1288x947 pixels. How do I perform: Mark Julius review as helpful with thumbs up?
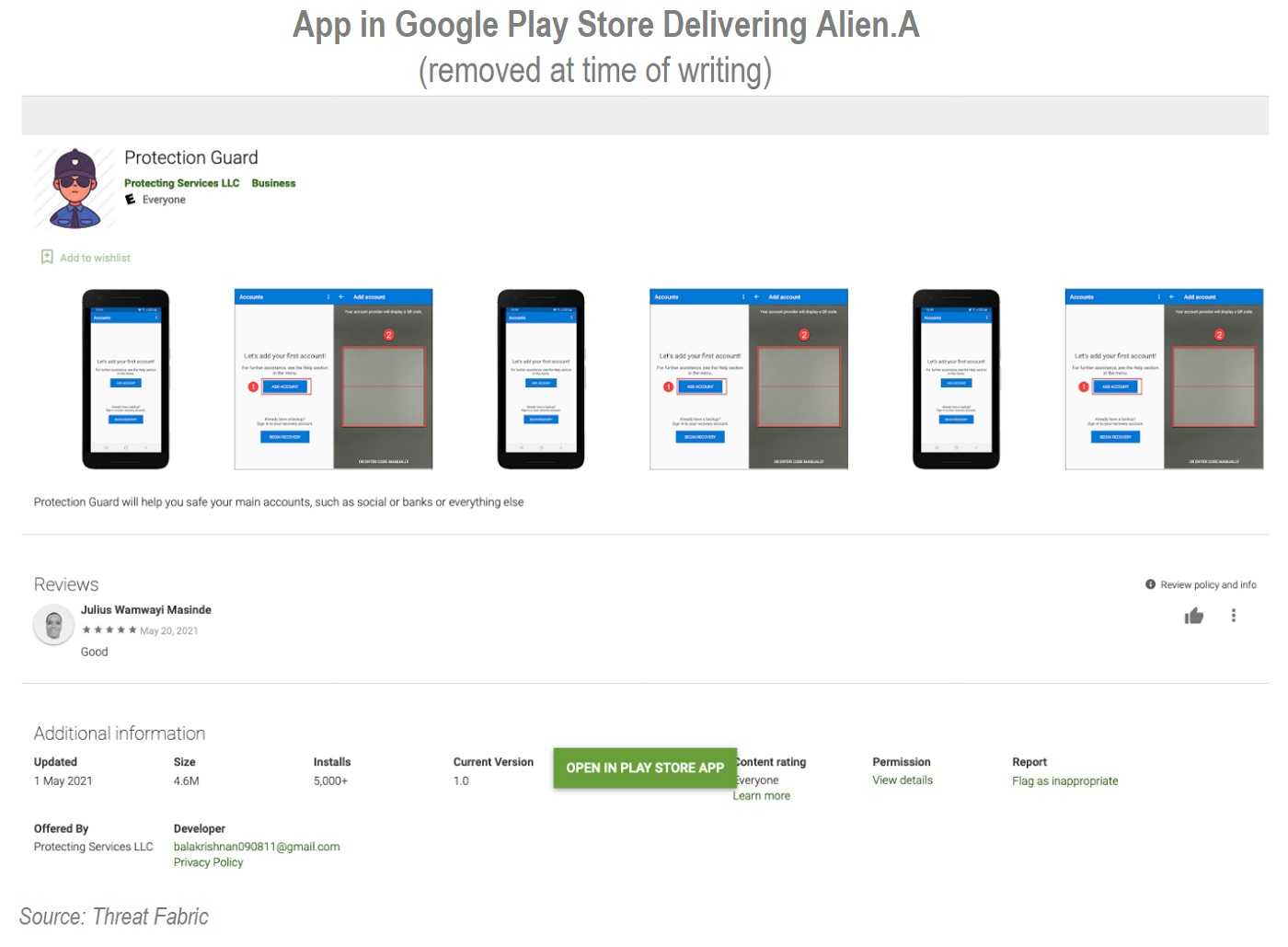point(1193,616)
